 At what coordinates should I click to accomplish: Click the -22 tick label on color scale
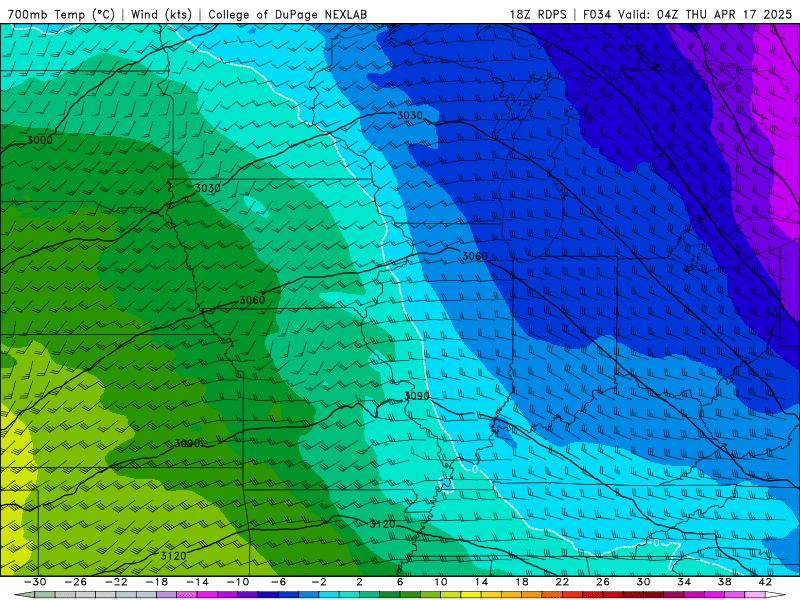(x=116, y=582)
